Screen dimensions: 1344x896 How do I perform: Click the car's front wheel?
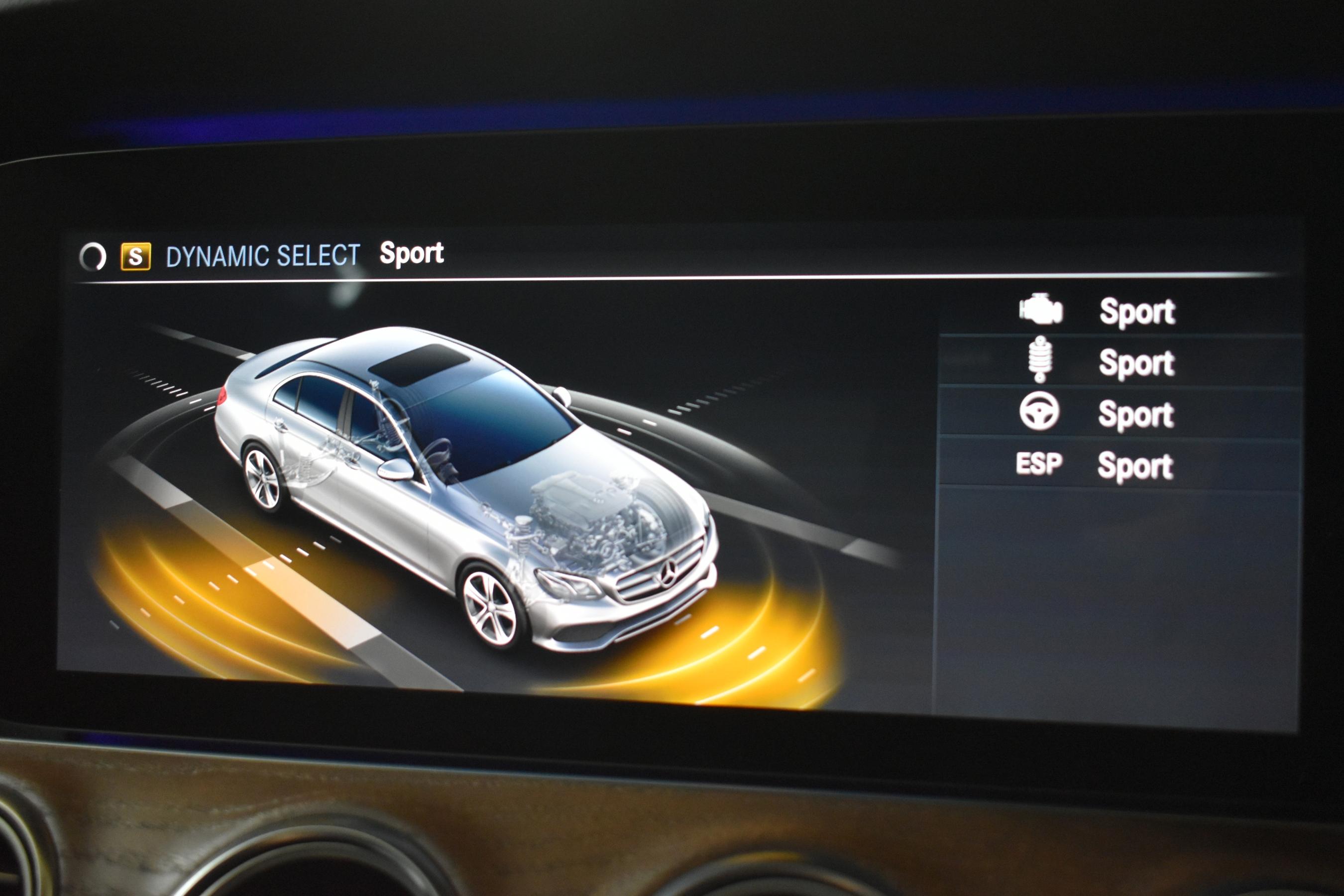point(490,607)
